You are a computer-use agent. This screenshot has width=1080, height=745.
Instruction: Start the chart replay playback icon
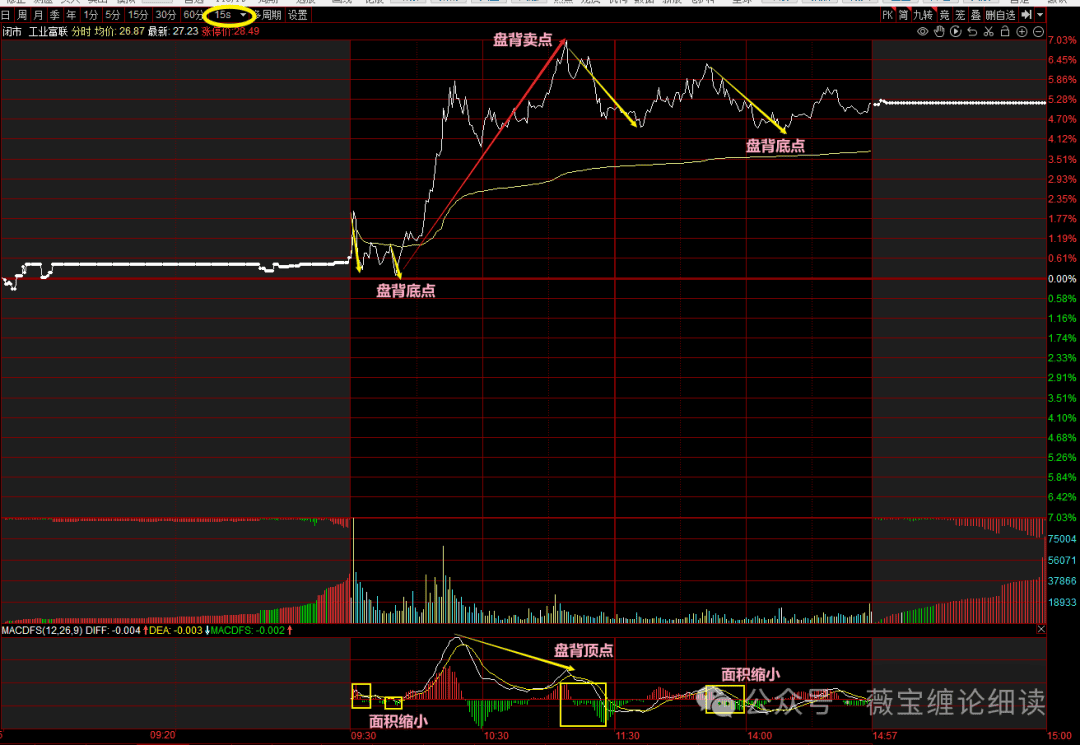pos(955,32)
